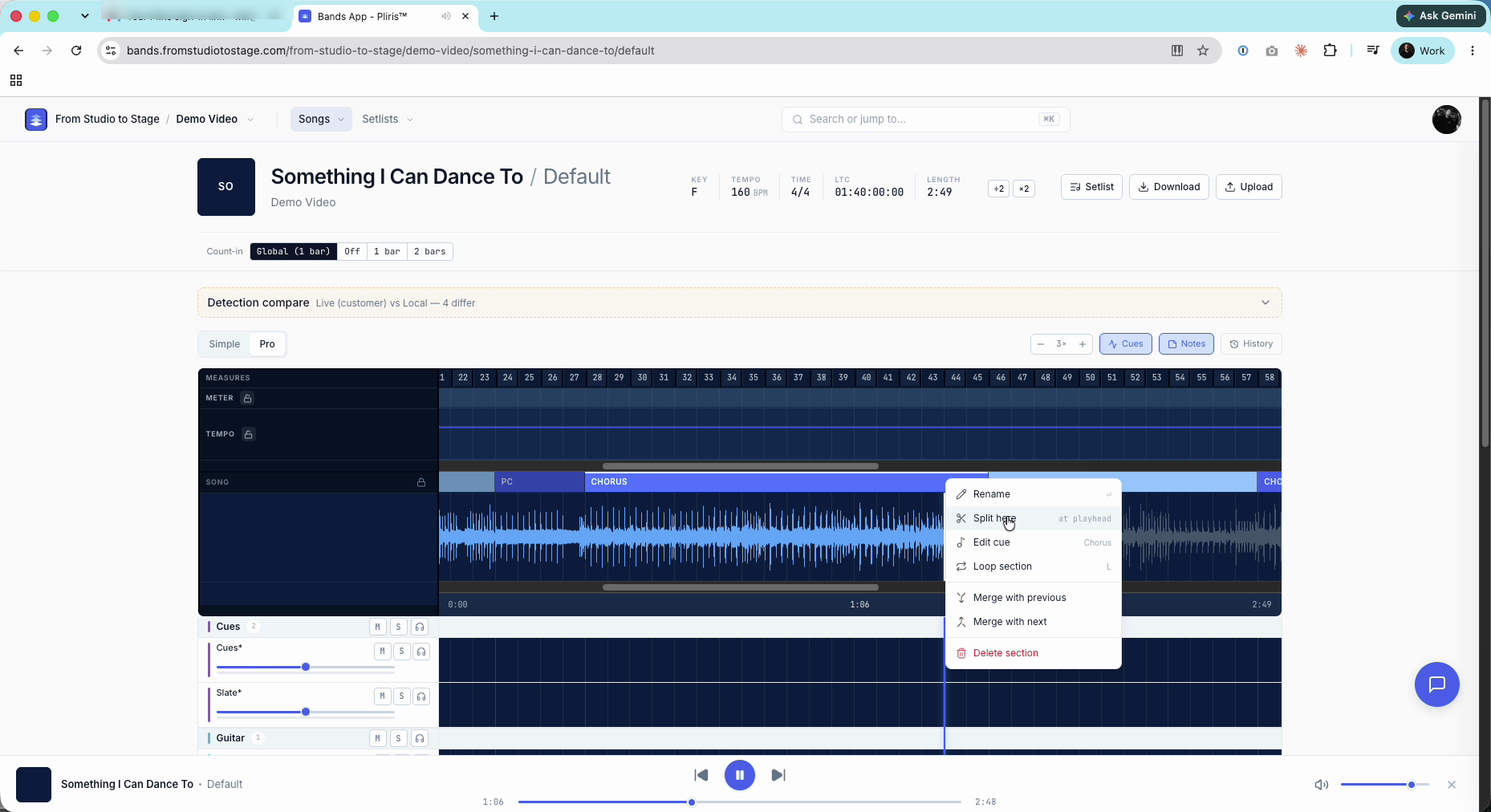Mute the Cues* track
The height and width of the screenshot is (812, 1491).
(x=382, y=652)
